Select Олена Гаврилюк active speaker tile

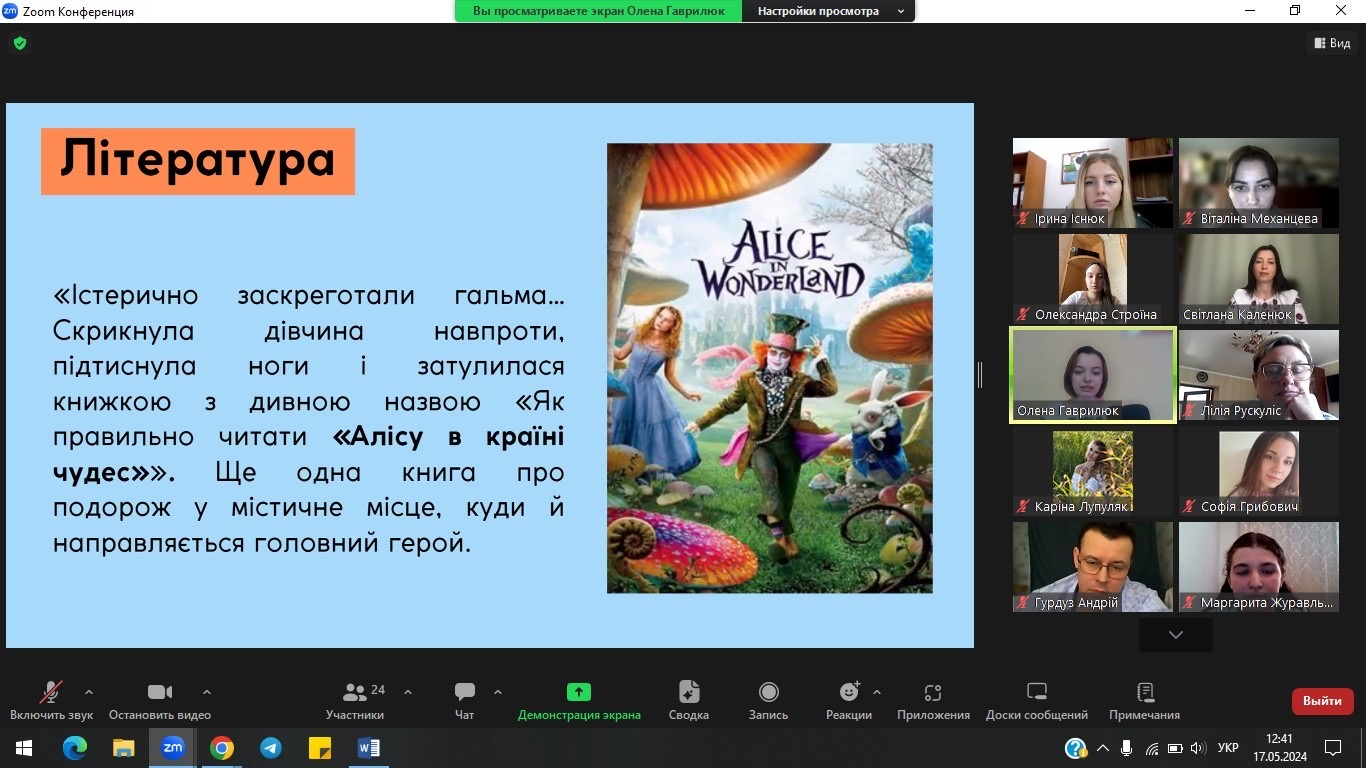(1093, 375)
